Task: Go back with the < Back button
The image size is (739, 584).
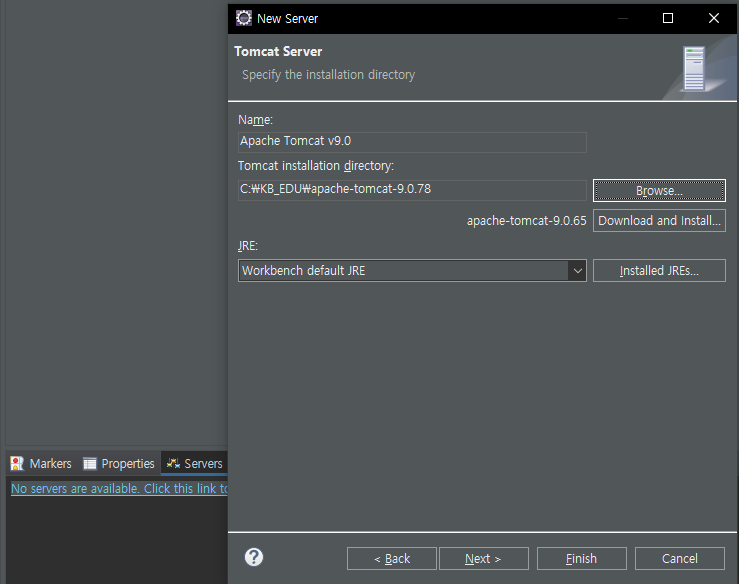Action: click(x=392, y=559)
